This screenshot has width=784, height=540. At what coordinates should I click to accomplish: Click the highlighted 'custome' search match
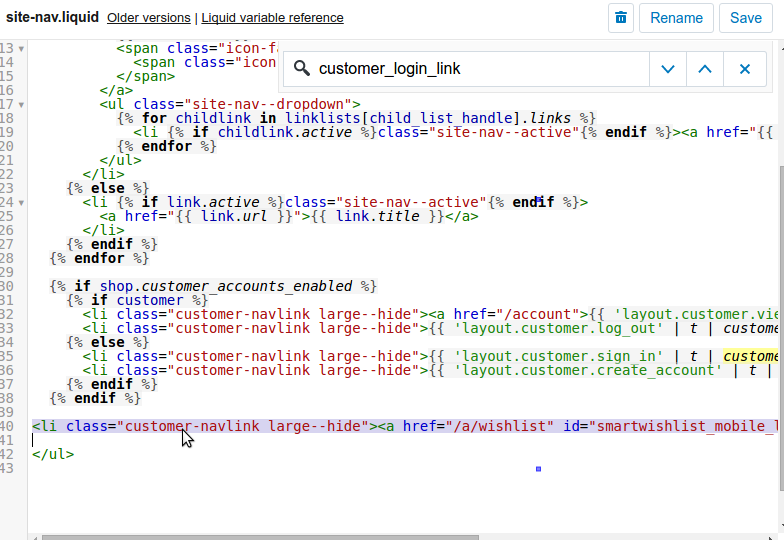(750, 356)
